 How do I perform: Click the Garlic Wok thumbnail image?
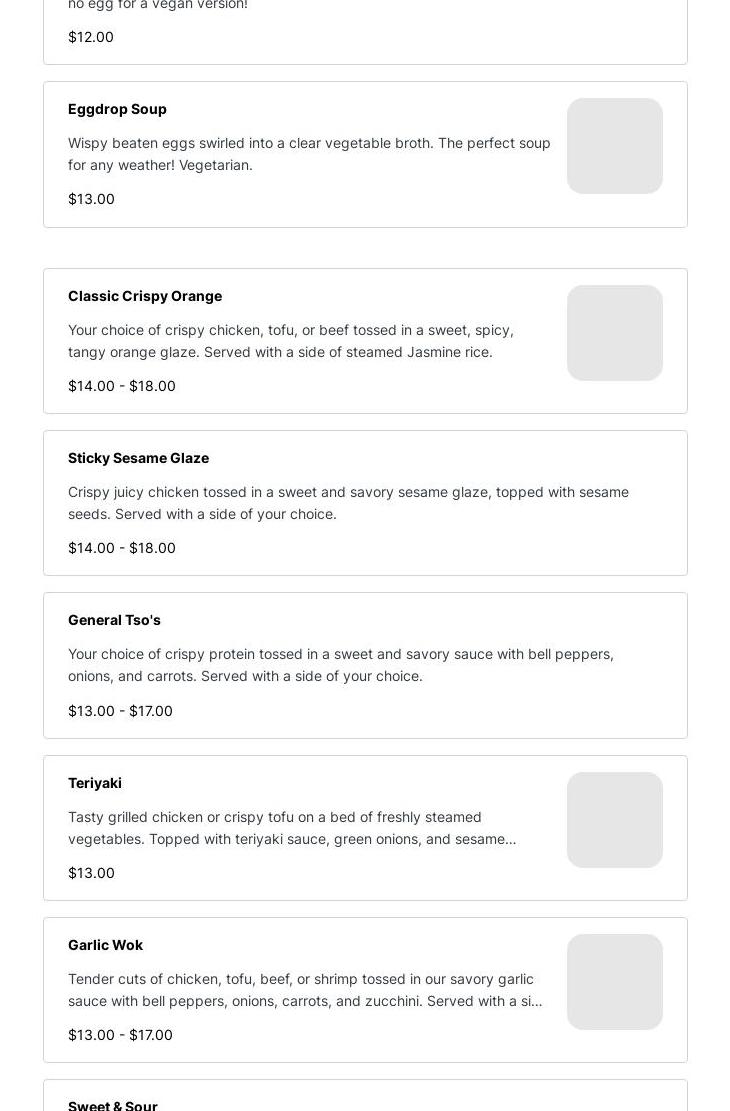[x=614, y=982]
